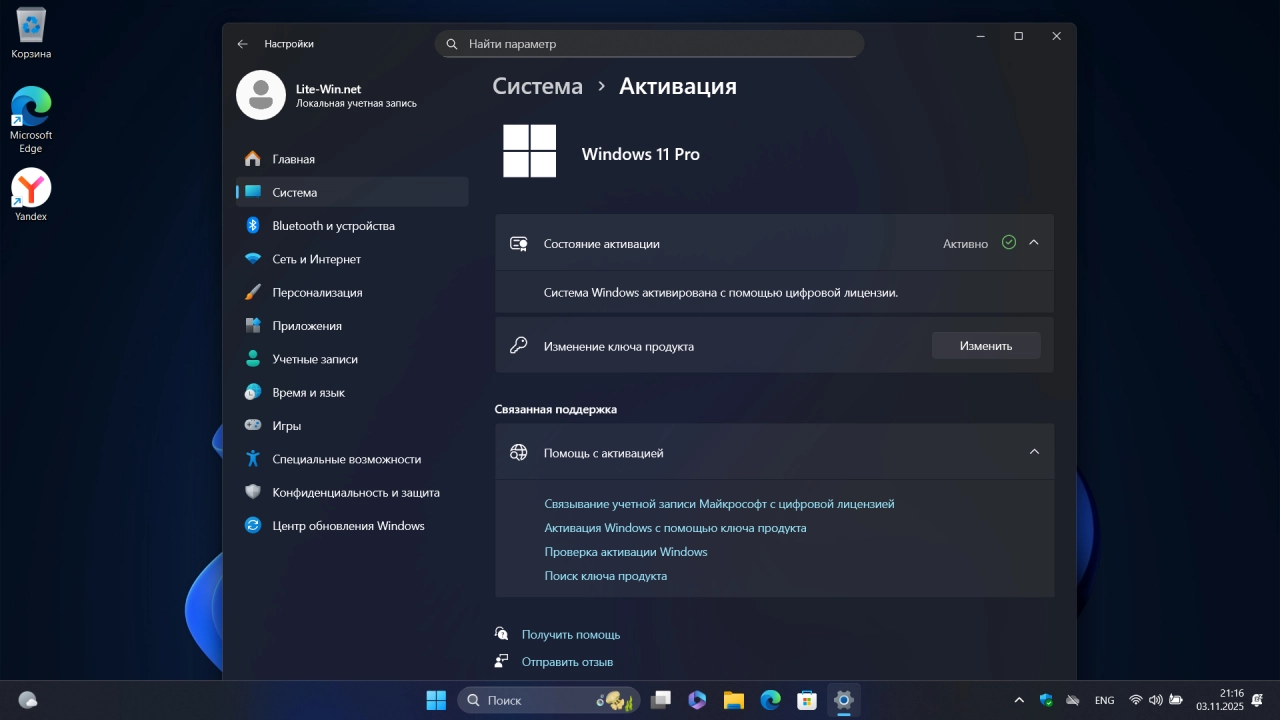The height and width of the screenshot is (720, 1280).
Task: Maximize the Settings window
Action: point(1018,36)
